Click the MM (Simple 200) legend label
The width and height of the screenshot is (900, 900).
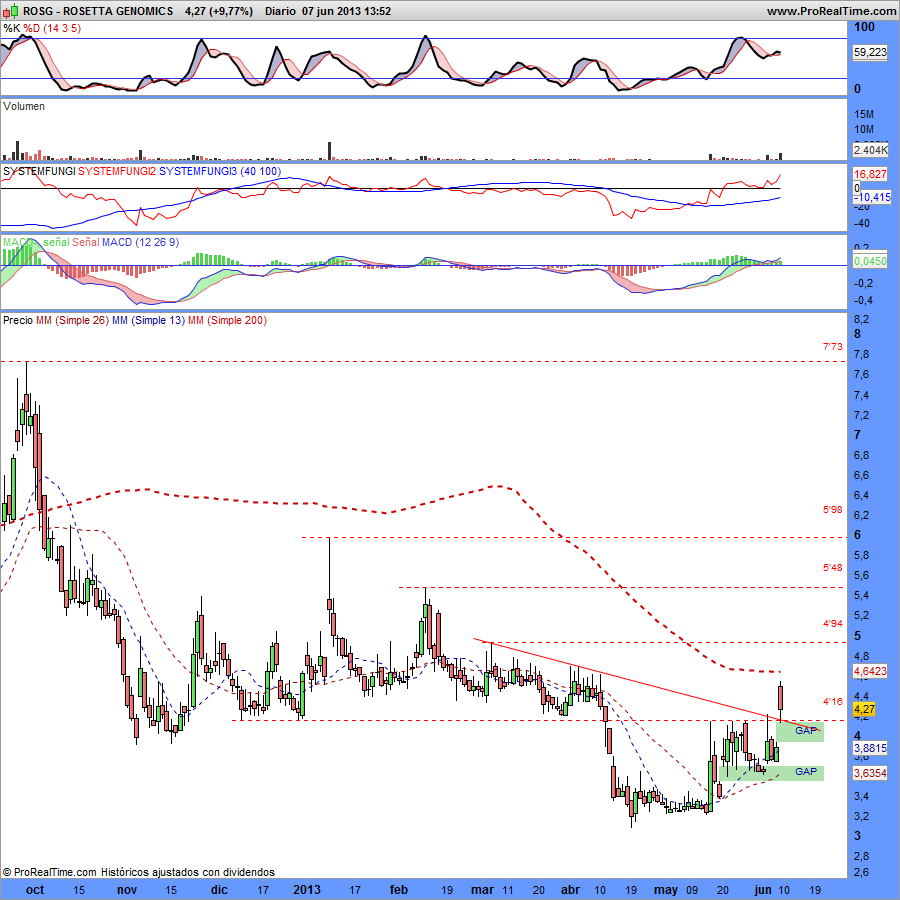click(227, 320)
